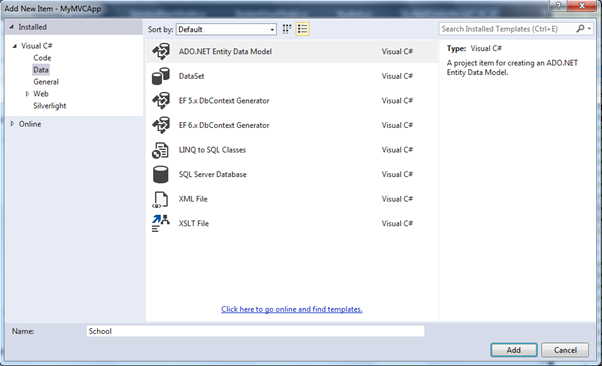
Task: Click Visual C# type in XSLT File row
Action: tap(397, 224)
